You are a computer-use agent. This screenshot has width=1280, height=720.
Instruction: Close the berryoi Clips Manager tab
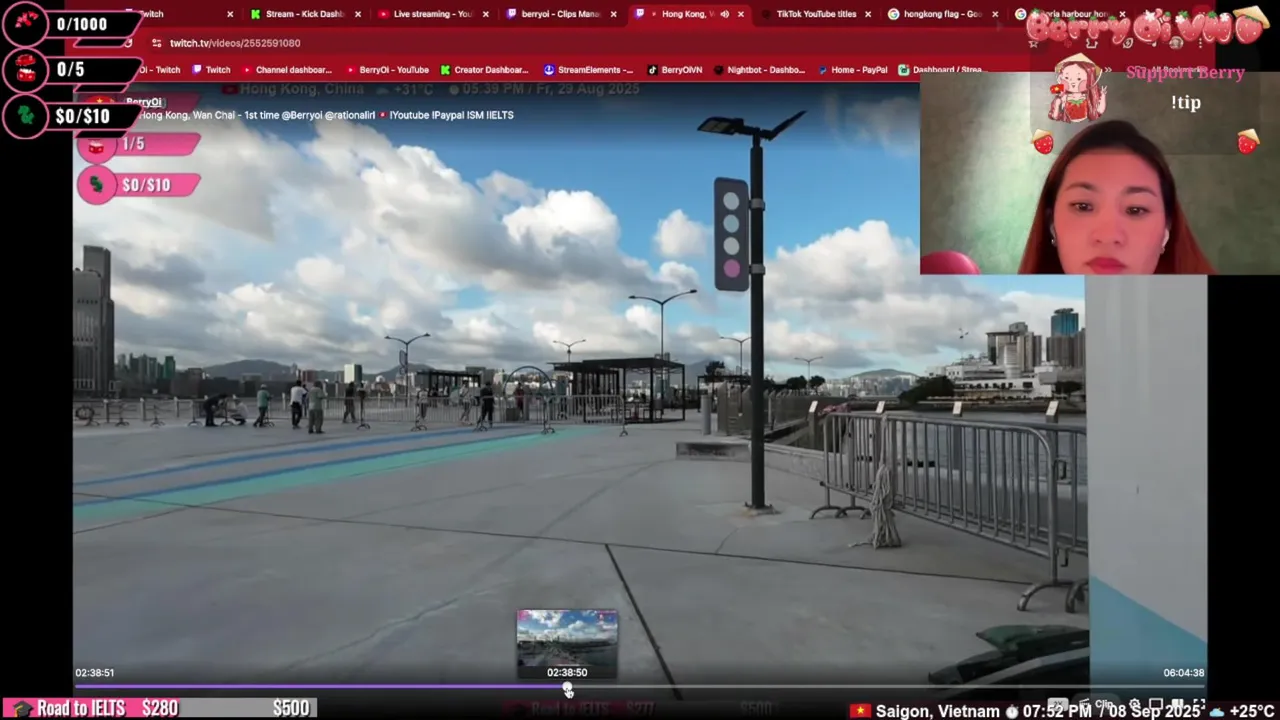(x=614, y=14)
